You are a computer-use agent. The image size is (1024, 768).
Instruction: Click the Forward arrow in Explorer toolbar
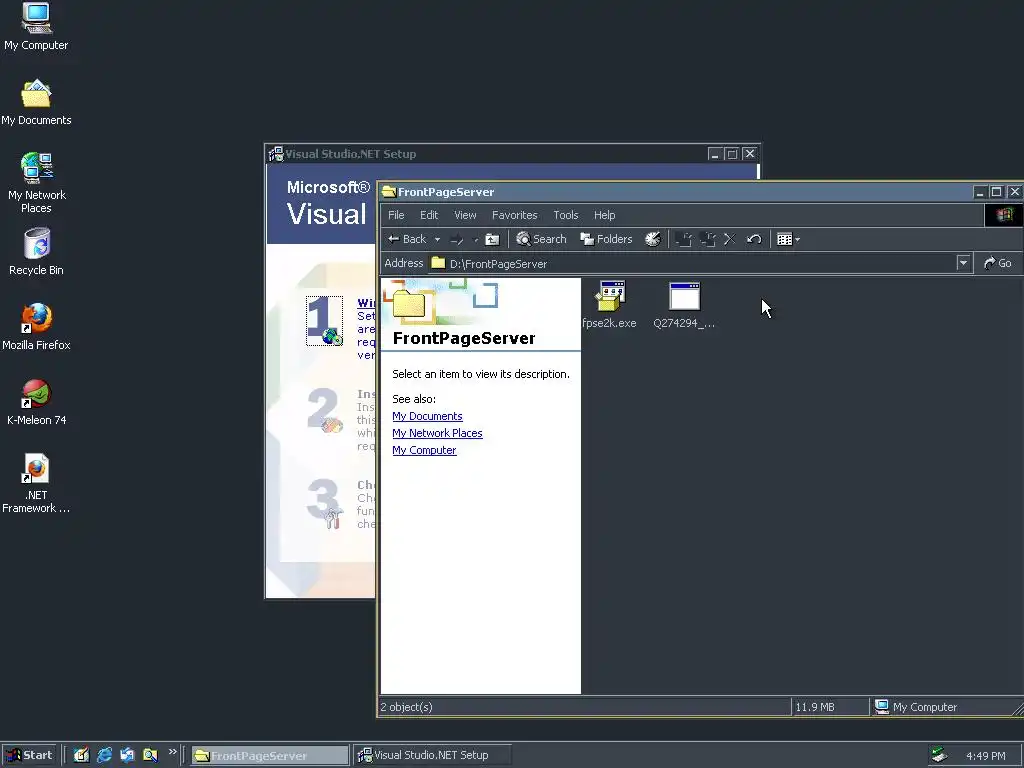pyautogui.click(x=457, y=240)
